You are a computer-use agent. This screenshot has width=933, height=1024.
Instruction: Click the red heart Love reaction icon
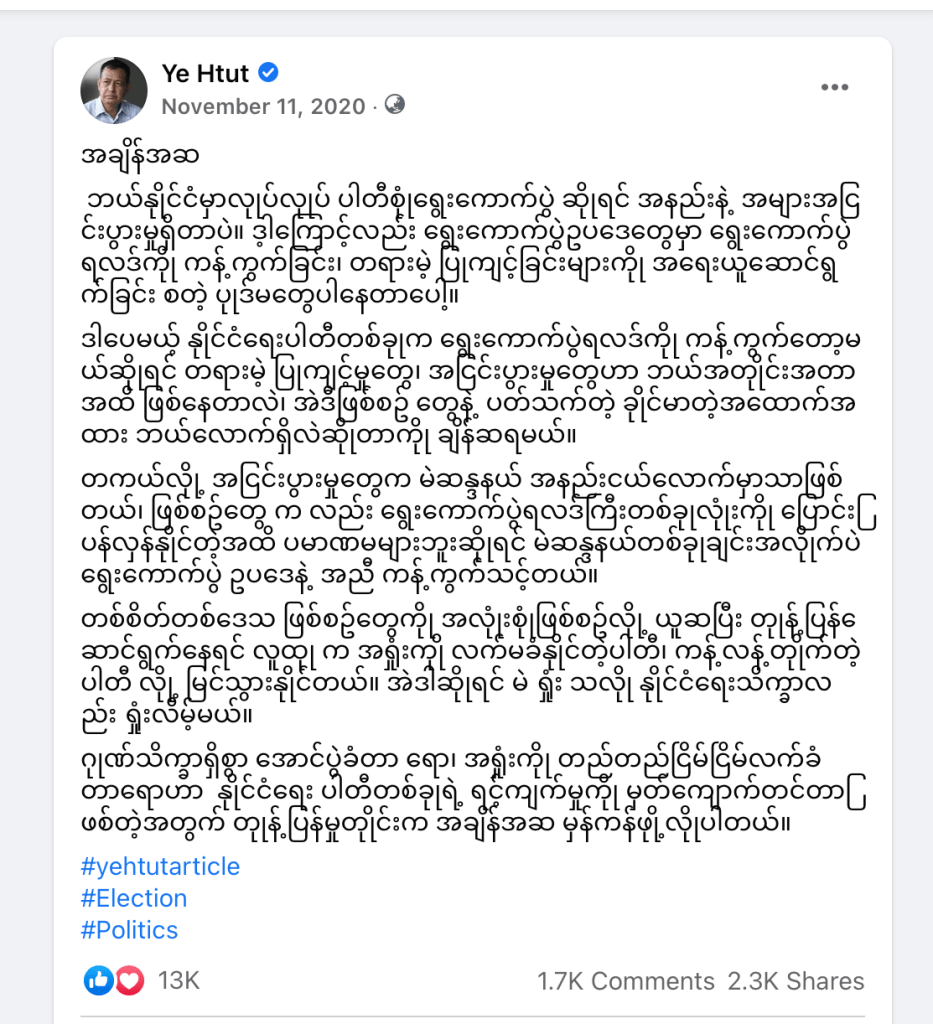(129, 981)
